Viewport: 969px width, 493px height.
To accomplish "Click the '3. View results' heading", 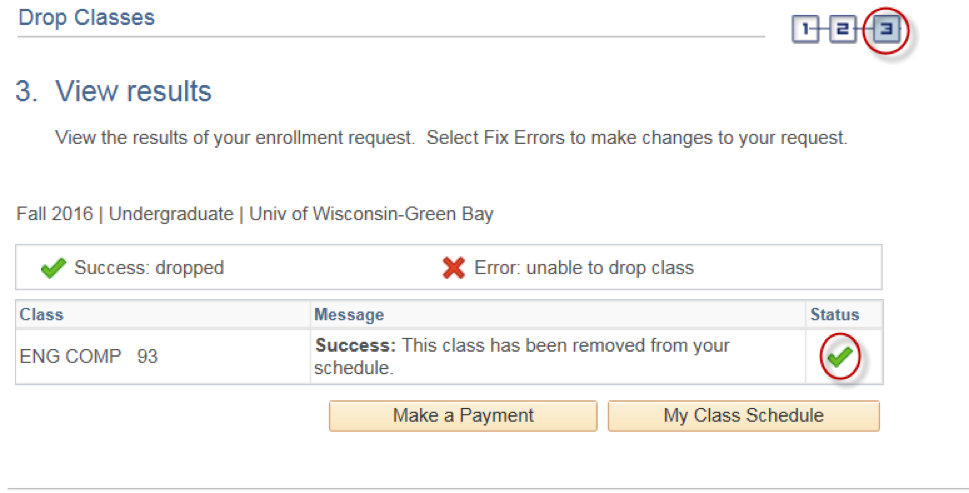I will click(114, 91).
